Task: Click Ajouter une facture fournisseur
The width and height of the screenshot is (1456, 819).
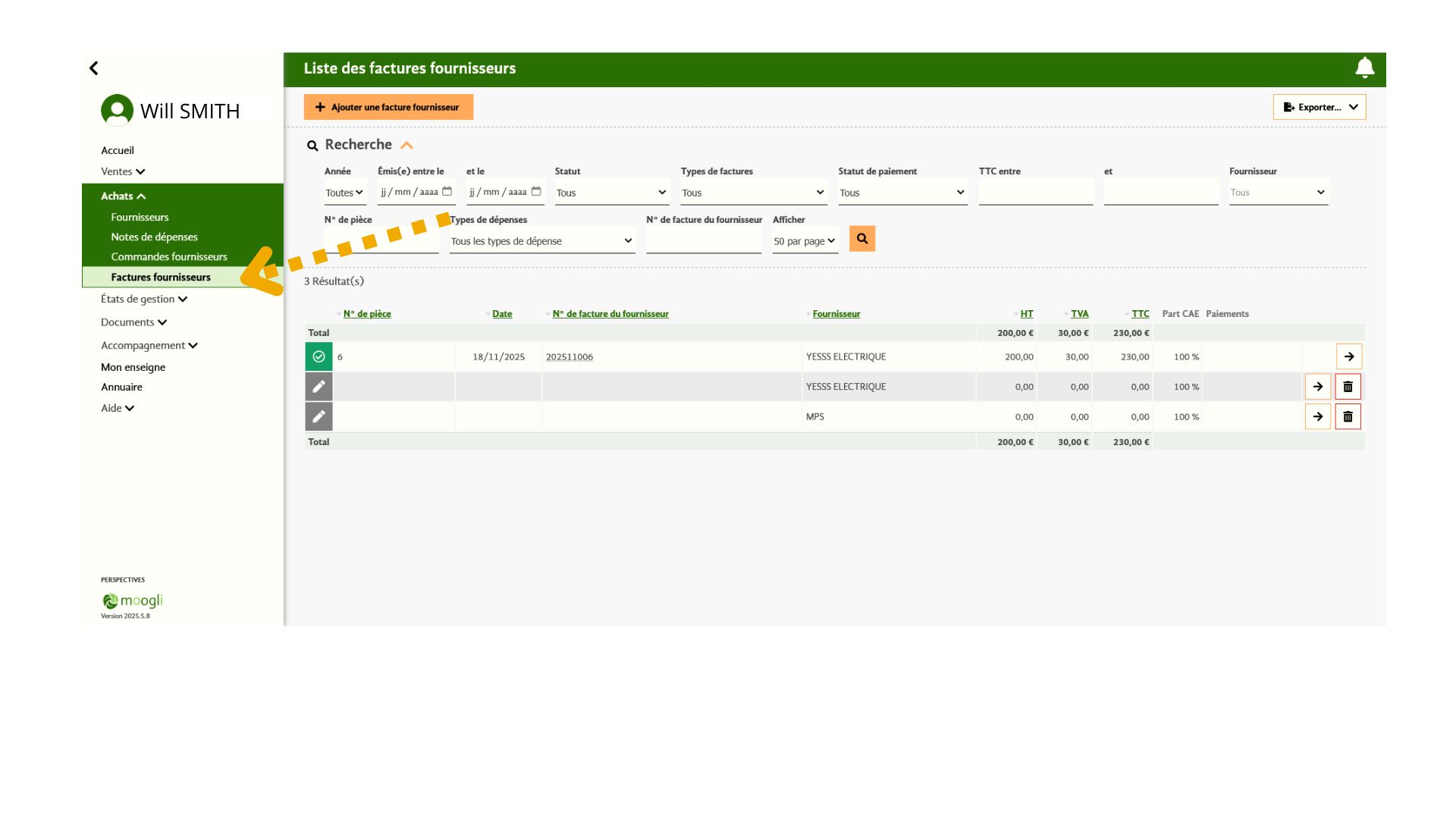Action: pos(388,107)
